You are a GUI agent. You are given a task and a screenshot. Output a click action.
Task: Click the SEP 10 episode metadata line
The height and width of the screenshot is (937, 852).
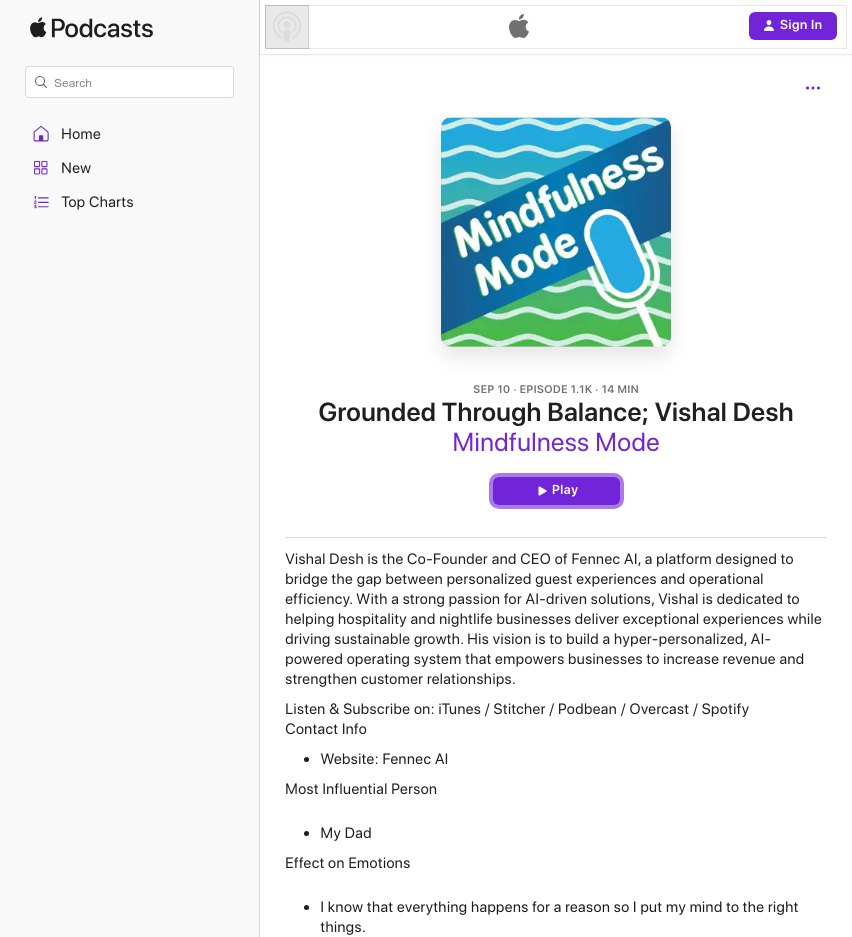click(556, 389)
